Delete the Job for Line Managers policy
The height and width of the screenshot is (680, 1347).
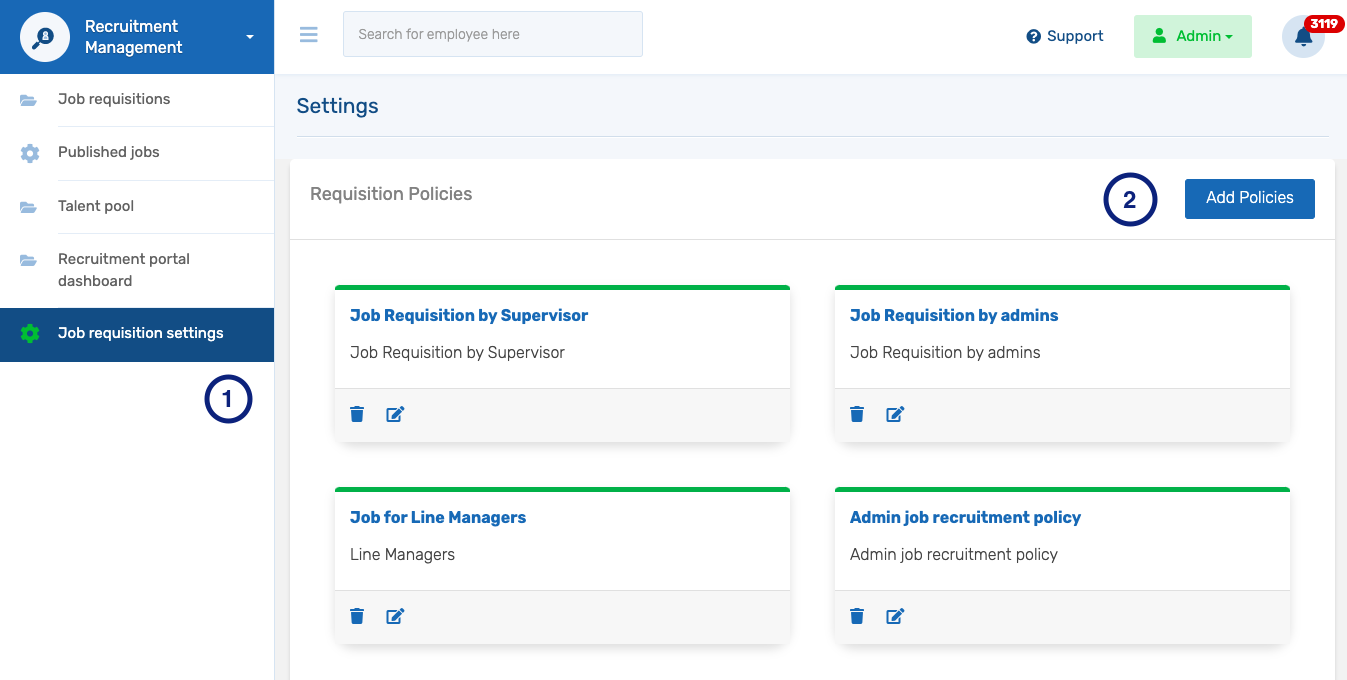357,615
